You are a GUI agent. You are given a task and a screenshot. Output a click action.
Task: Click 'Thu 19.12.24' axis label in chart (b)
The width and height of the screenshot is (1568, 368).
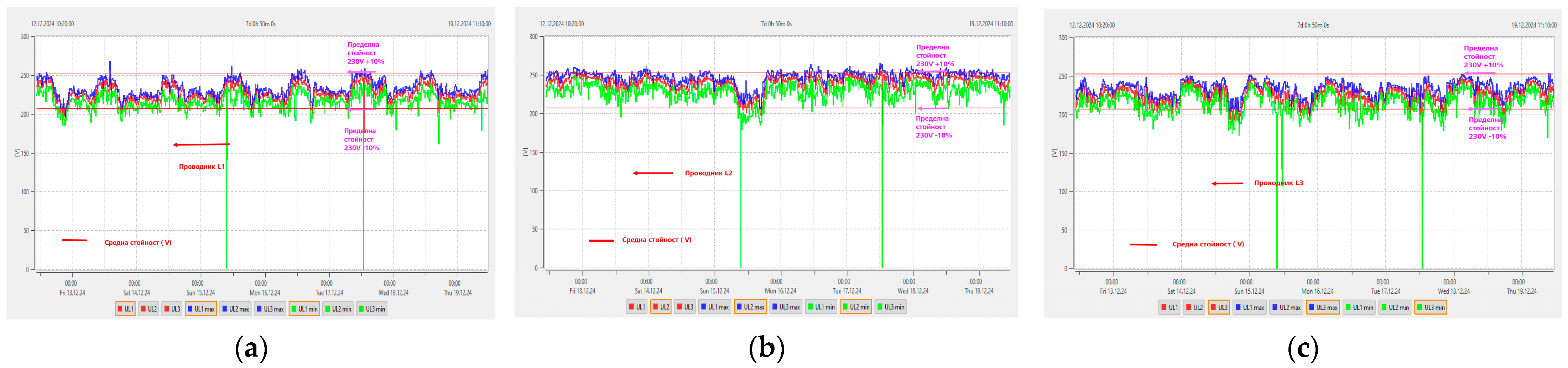979,291
